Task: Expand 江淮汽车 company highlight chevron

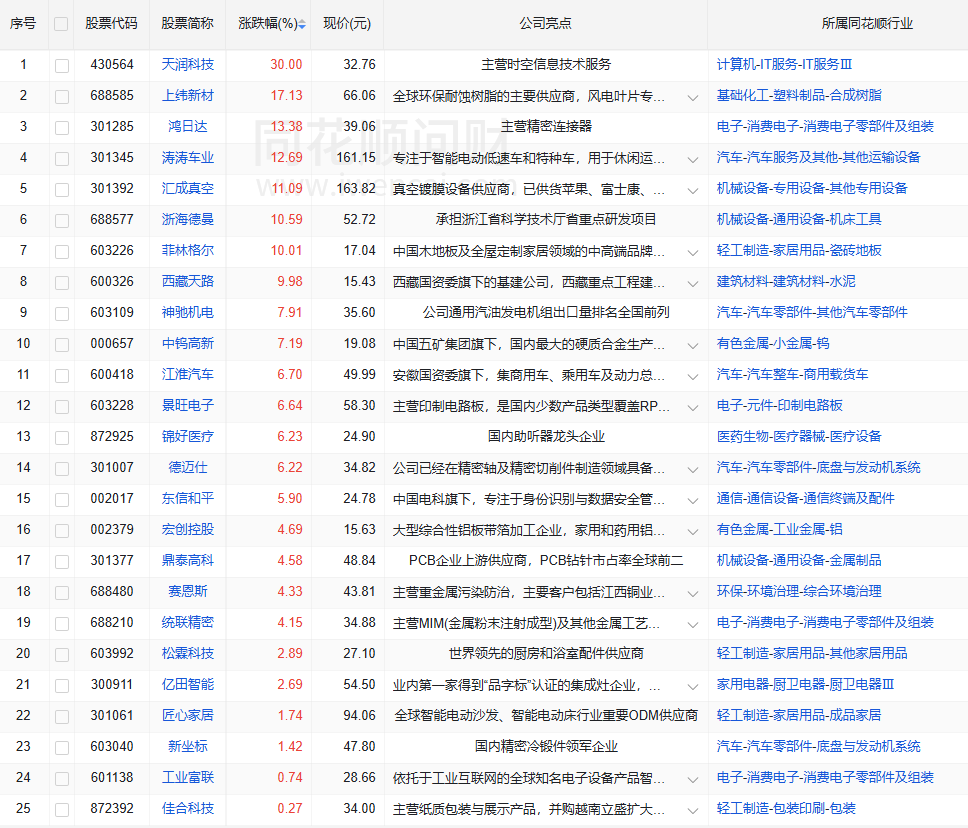Action: coord(693,376)
